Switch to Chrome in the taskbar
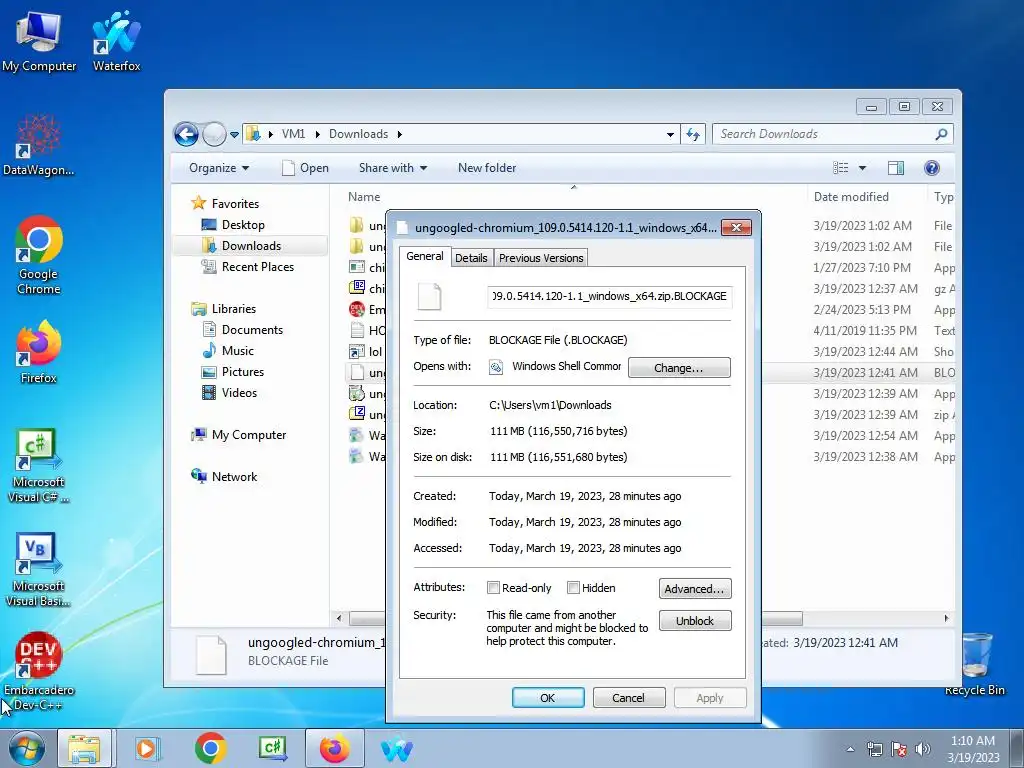 coord(210,749)
